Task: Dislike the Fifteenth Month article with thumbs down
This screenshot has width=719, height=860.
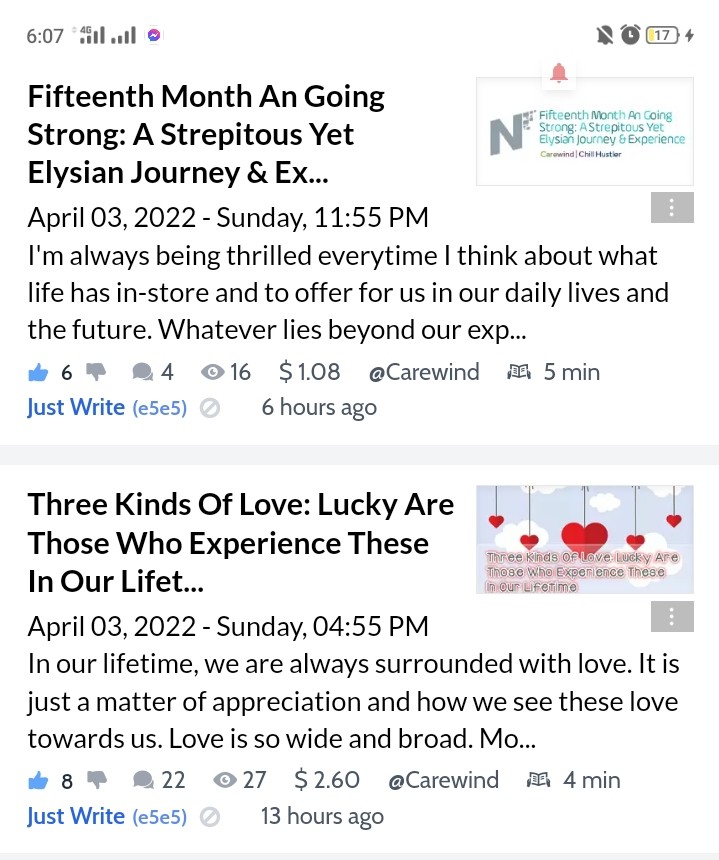Action: pyautogui.click(x=96, y=372)
